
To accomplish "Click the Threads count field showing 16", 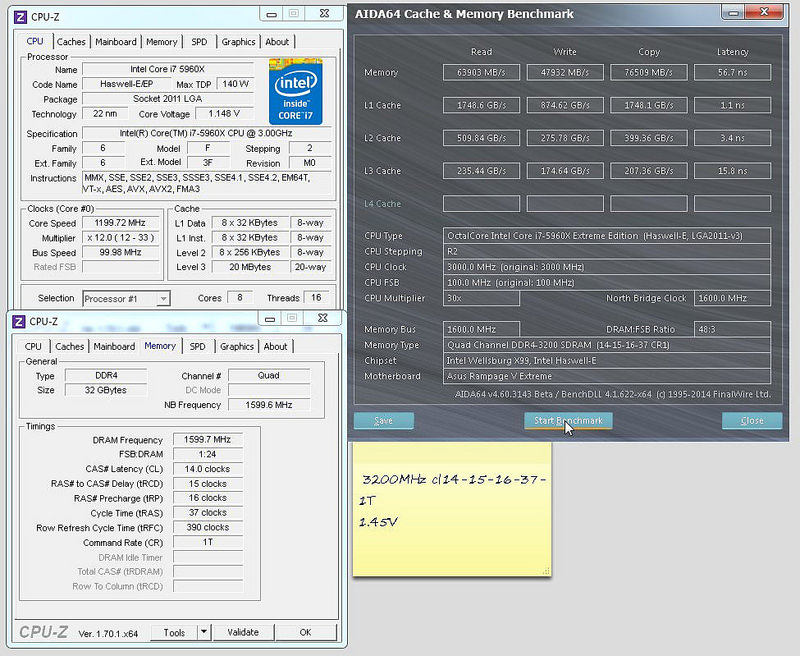I will 316,297.
